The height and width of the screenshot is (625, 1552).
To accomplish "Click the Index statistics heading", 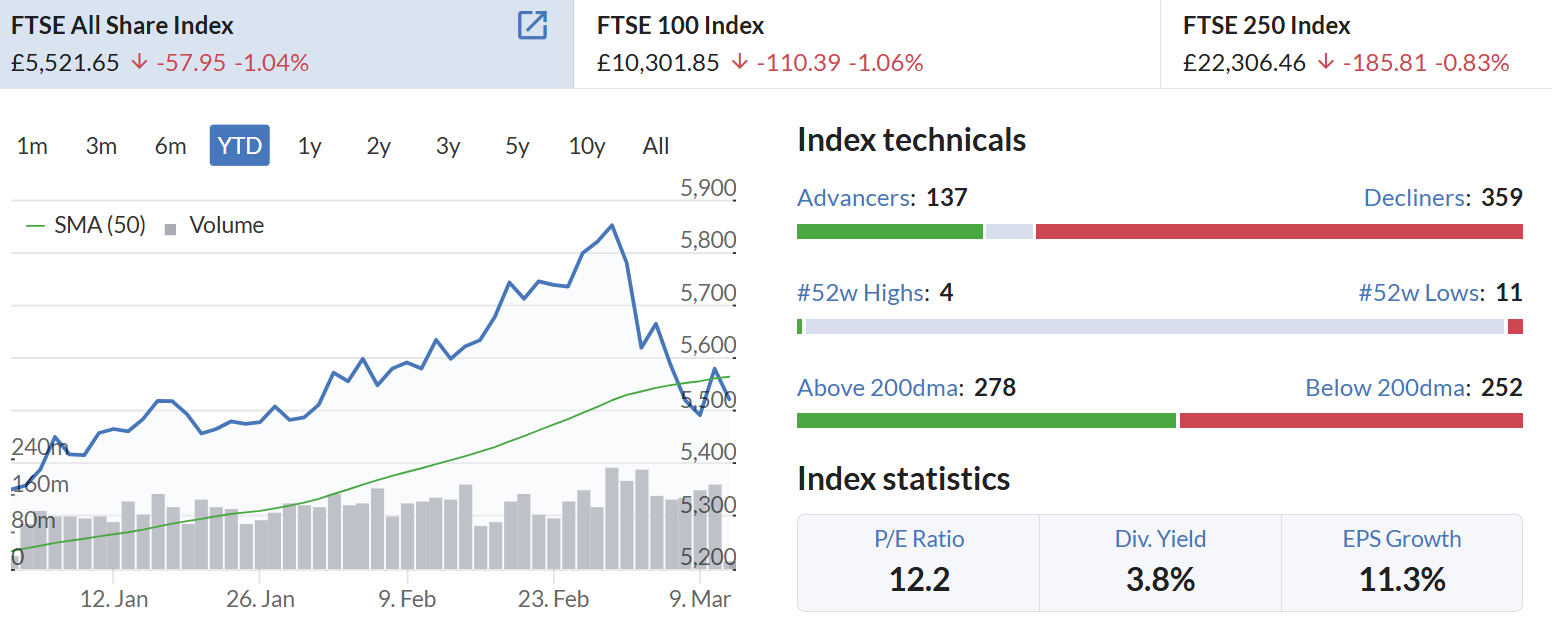I will 904,478.
